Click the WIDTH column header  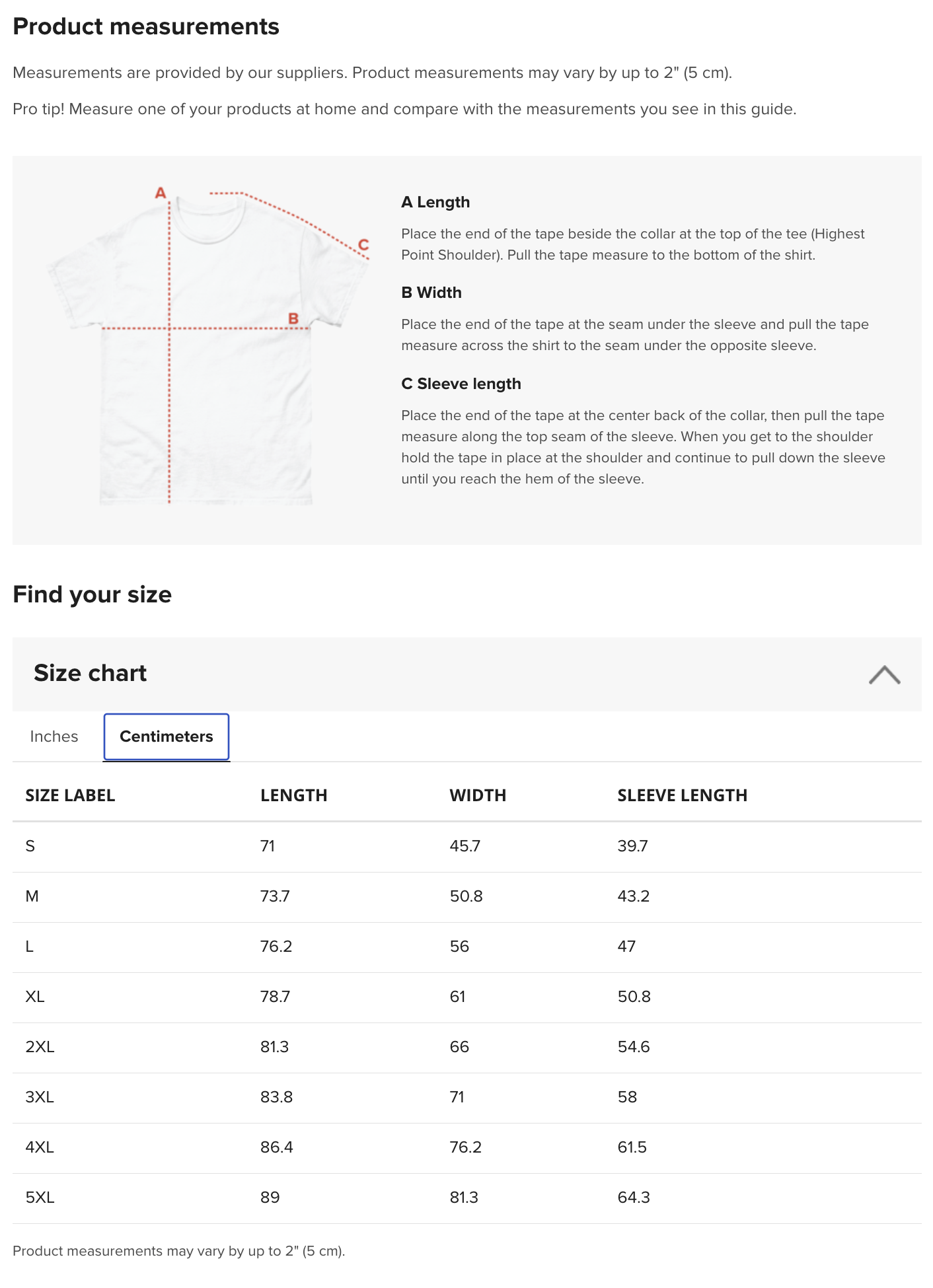[478, 795]
